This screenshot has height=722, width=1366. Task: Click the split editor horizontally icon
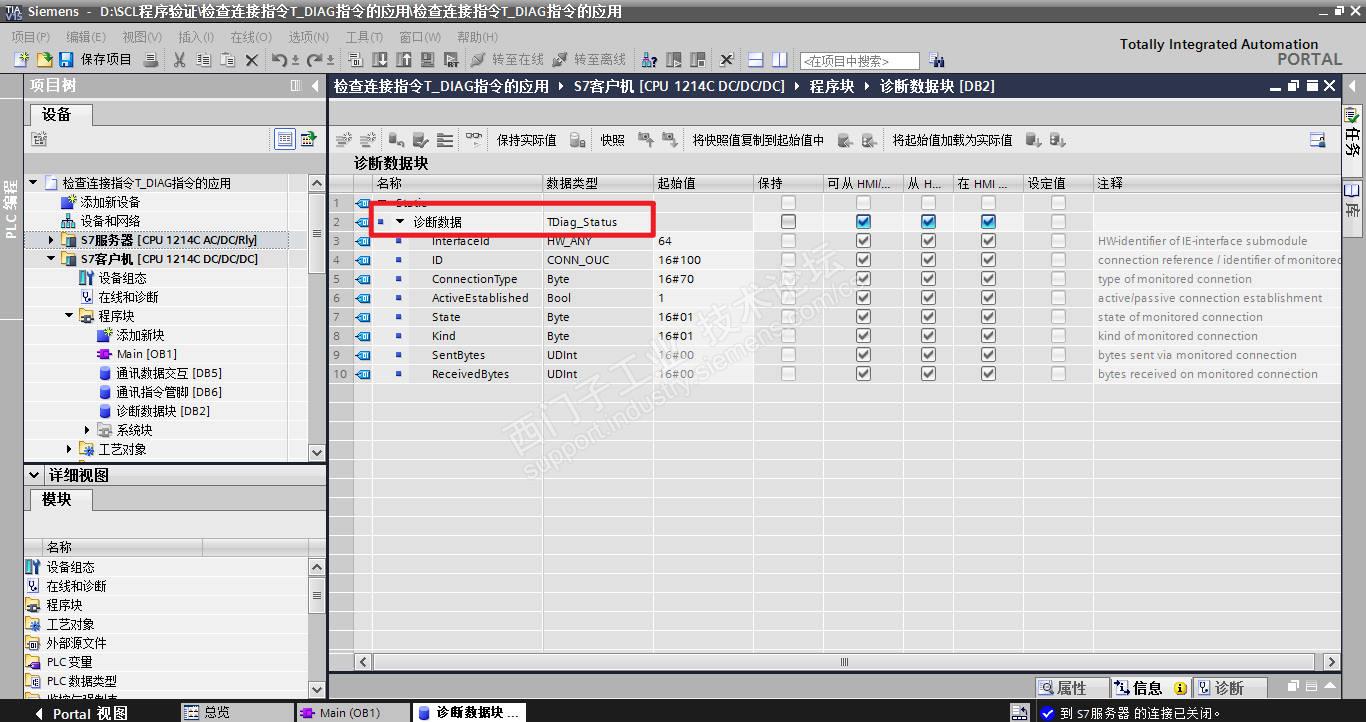point(756,60)
